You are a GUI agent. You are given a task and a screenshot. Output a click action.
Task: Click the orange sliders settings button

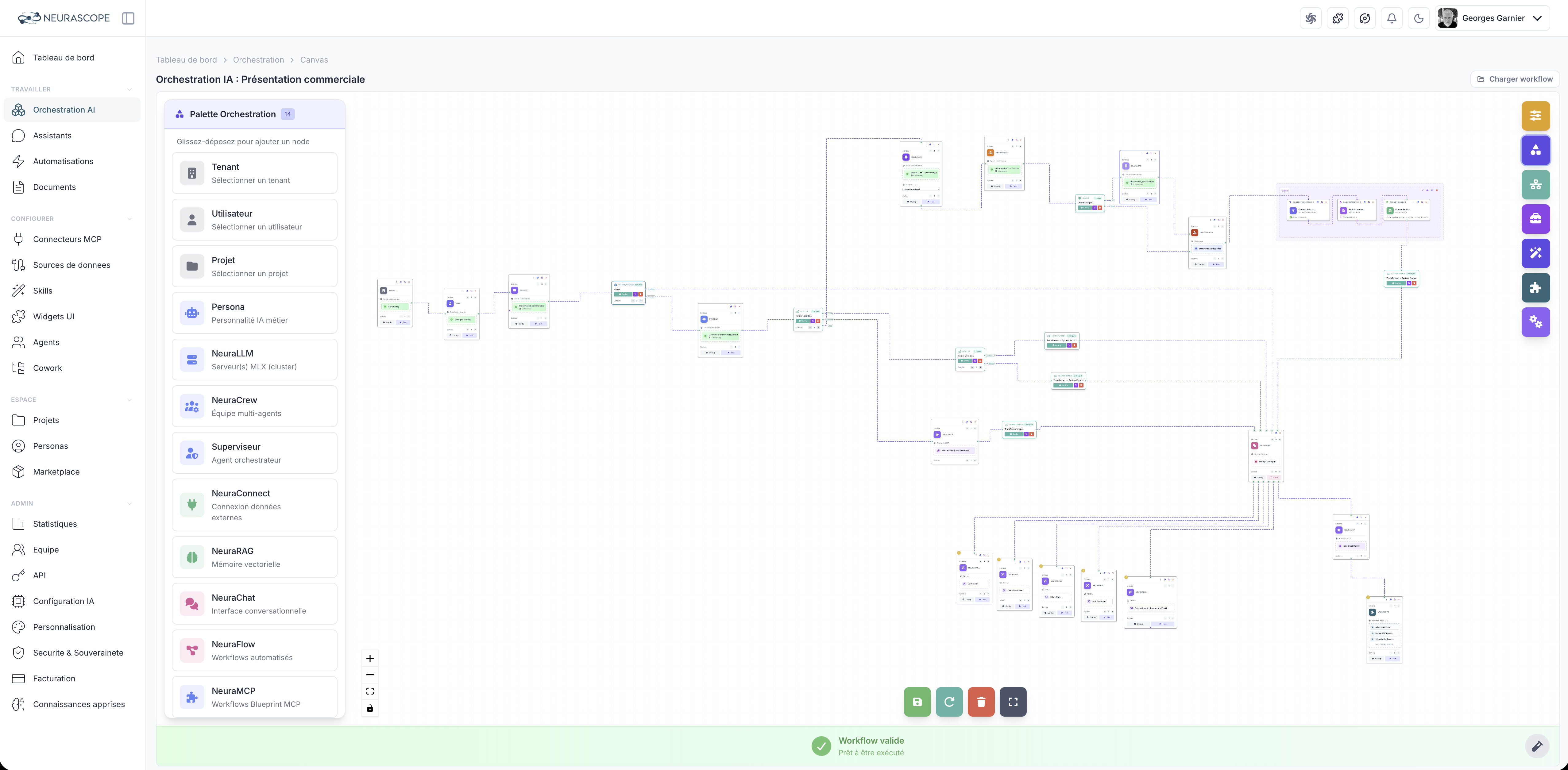click(x=1535, y=116)
